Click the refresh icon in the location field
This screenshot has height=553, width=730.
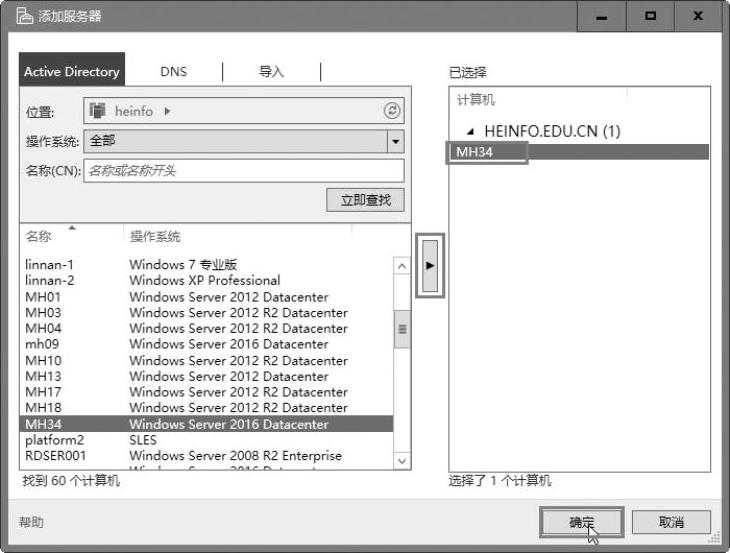coord(392,111)
